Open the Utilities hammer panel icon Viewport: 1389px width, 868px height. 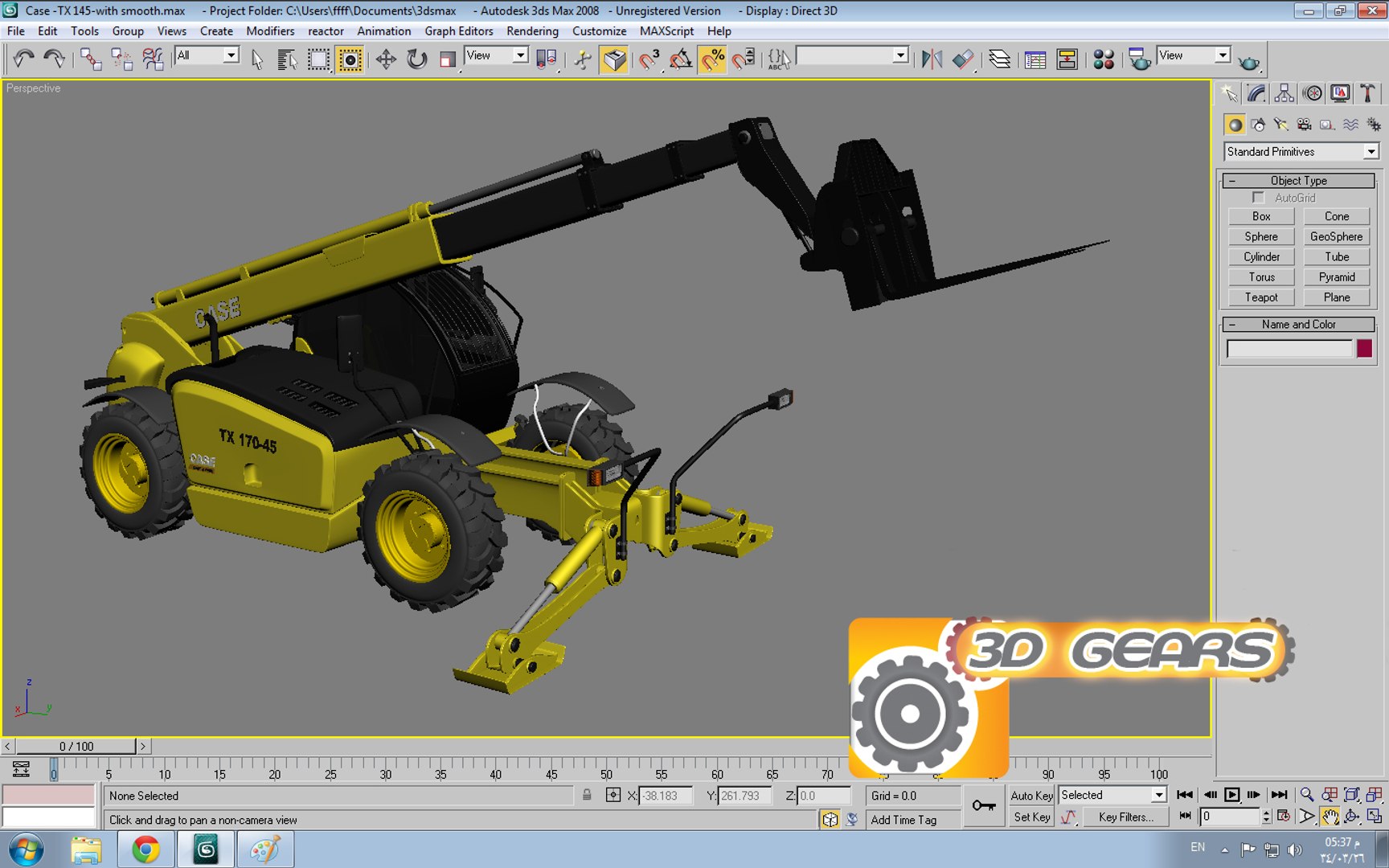1367,93
